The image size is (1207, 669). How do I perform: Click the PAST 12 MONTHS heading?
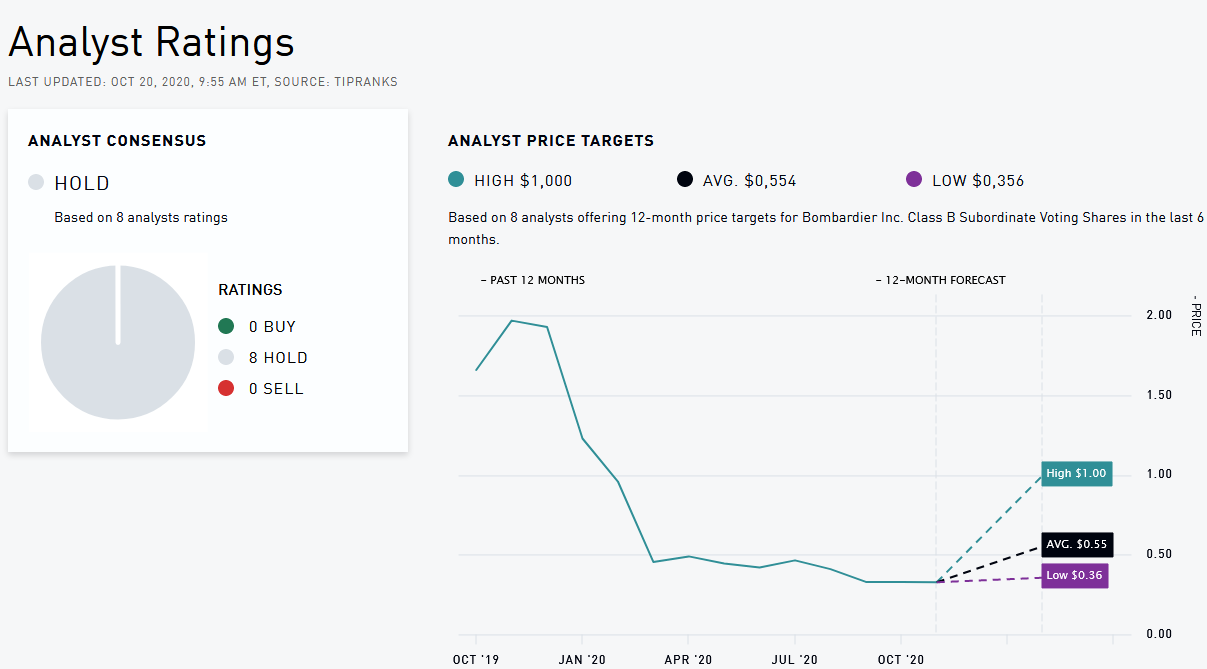pyautogui.click(x=532, y=280)
